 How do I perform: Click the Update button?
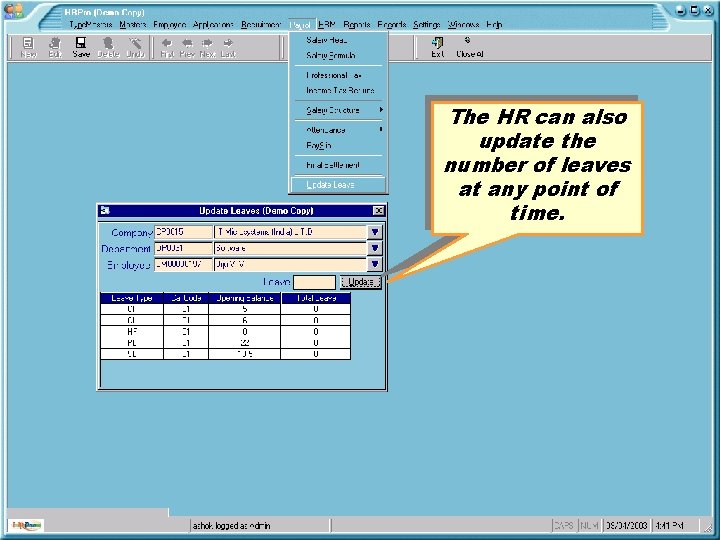coord(361,282)
